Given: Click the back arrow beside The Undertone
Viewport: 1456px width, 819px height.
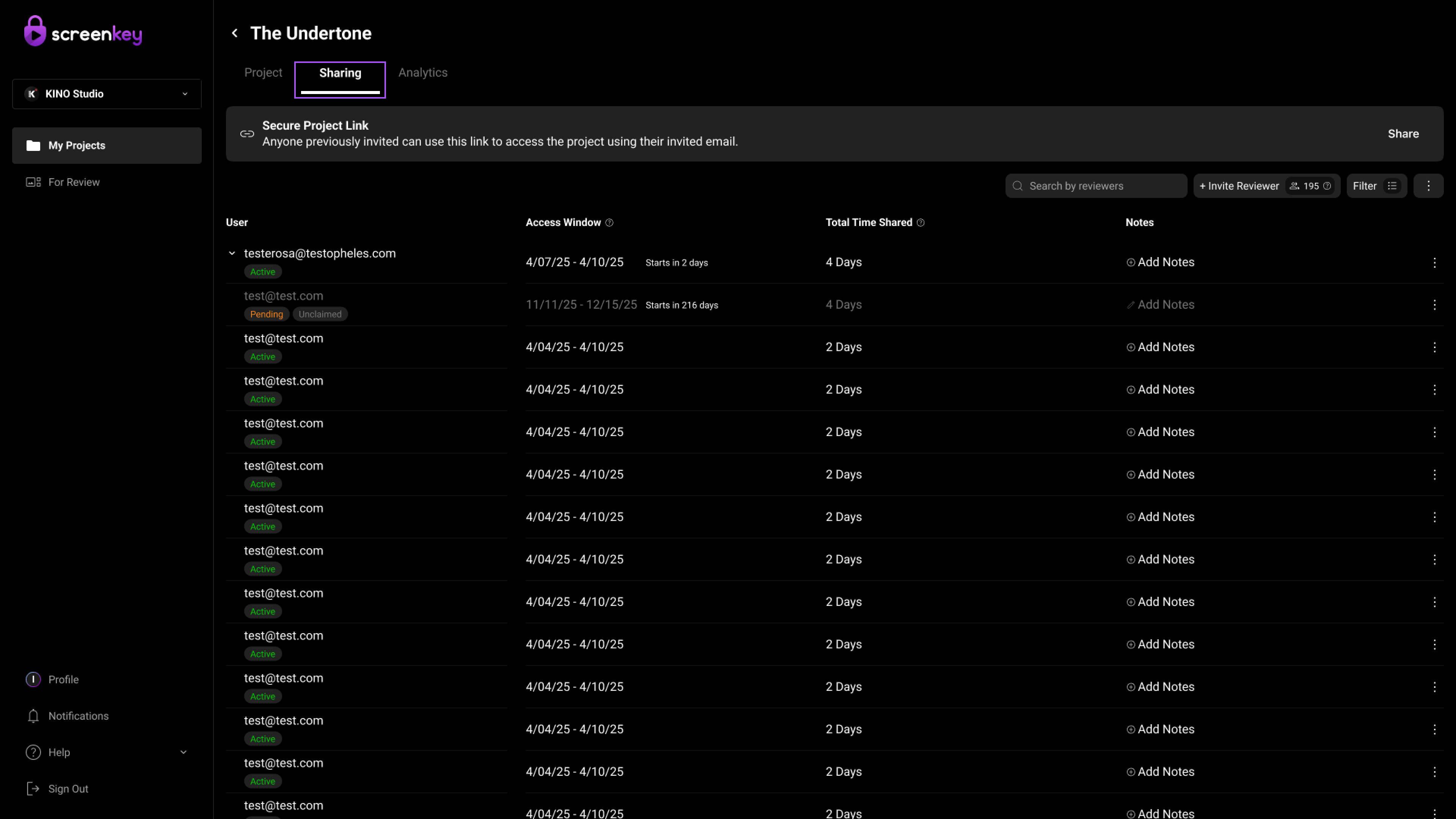Looking at the screenshot, I should 235,33.
